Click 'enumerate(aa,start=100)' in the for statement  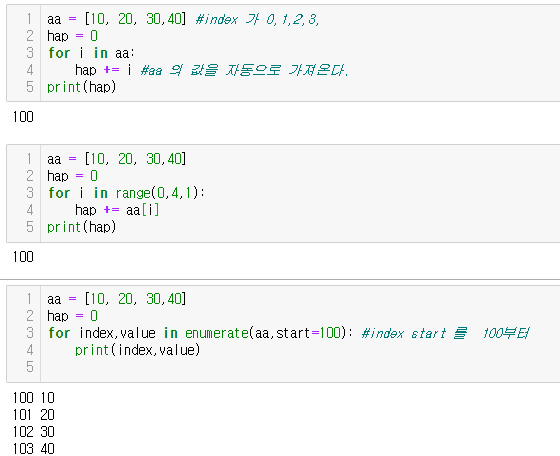pyautogui.click(x=266, y=333)
